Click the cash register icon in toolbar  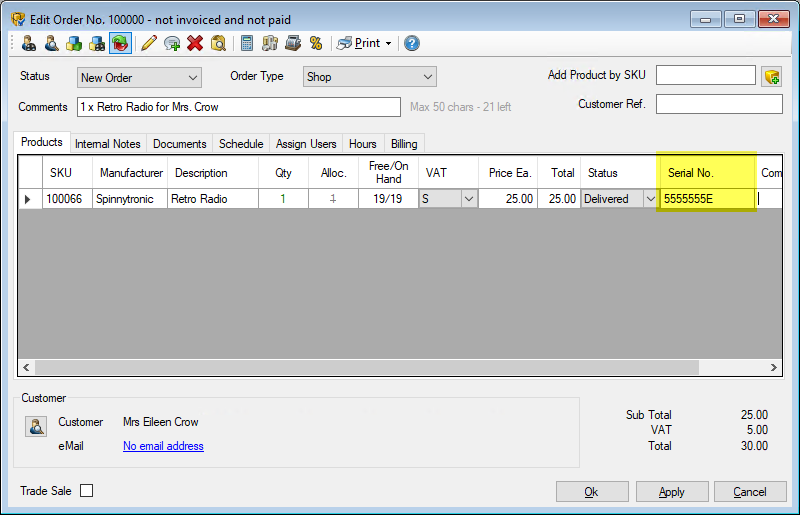point(293,43)
